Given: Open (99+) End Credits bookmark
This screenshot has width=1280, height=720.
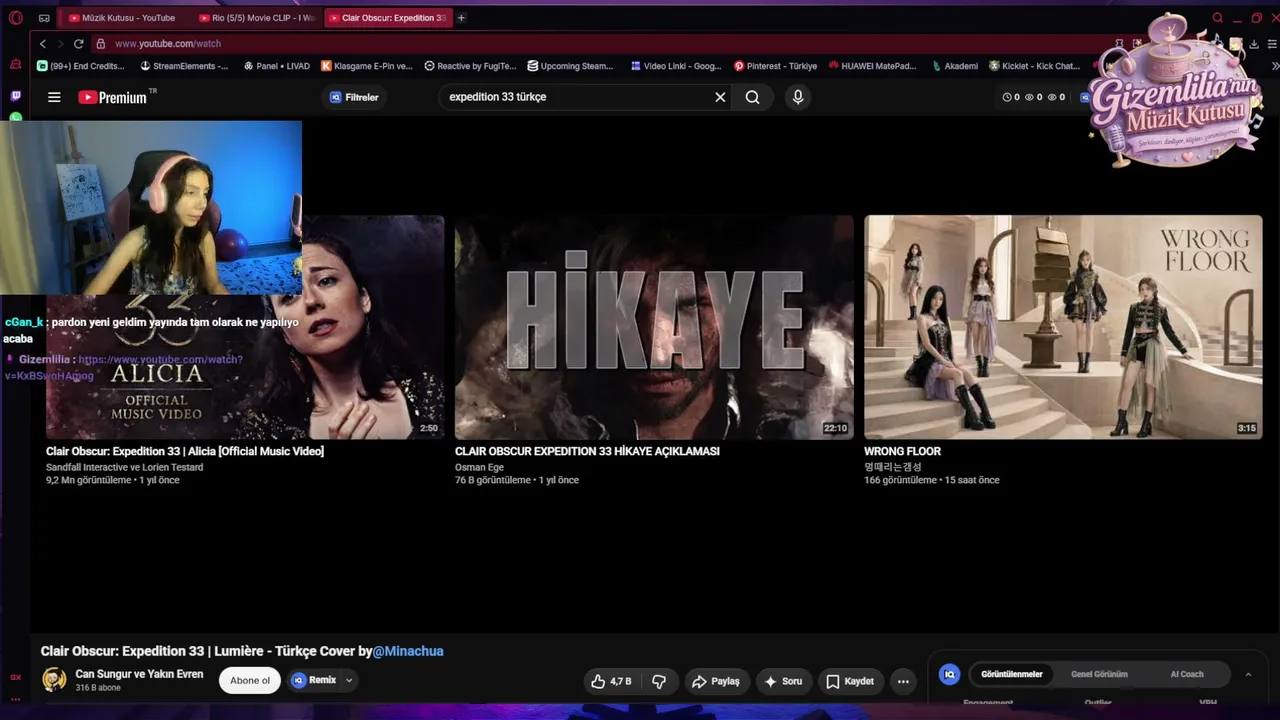Looking at the screenshot, I should [x=81, y=66].
